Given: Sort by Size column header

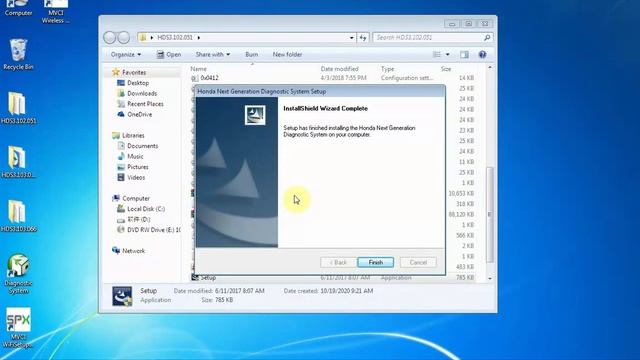Looking at the screenshot, I should tap(446, 69).
